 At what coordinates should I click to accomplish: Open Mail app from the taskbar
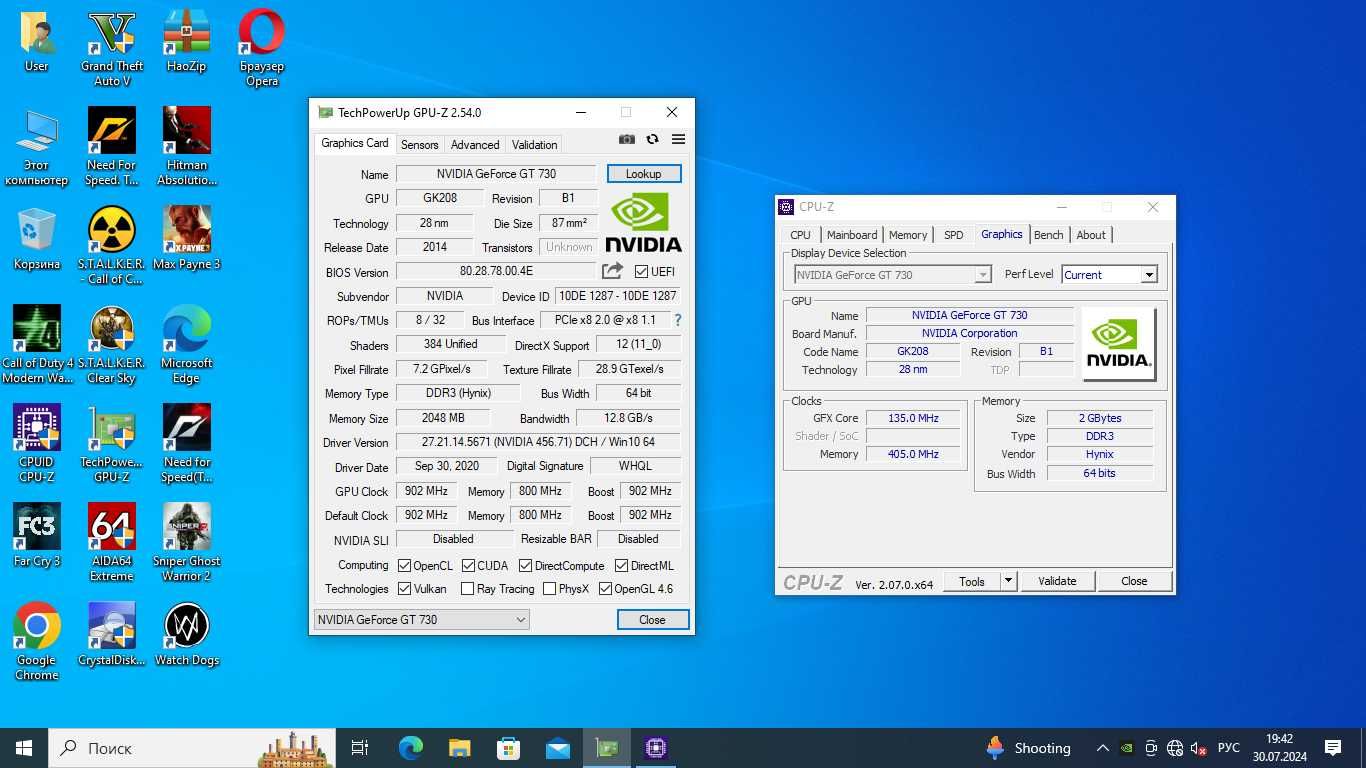click(558, 748)
